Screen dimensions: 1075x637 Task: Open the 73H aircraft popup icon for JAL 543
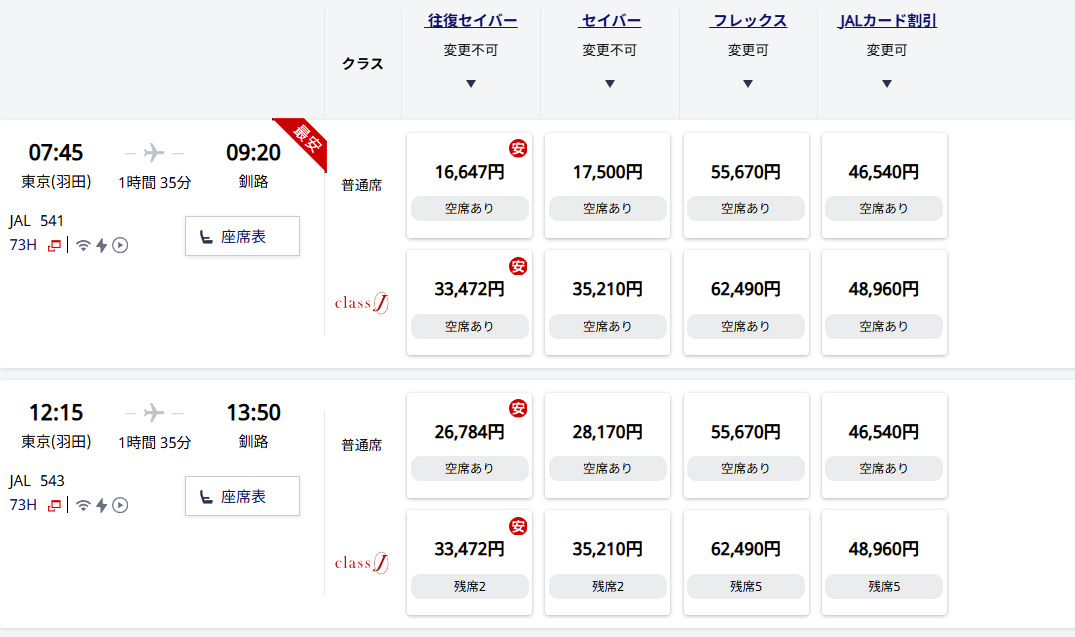click(54, 505)
